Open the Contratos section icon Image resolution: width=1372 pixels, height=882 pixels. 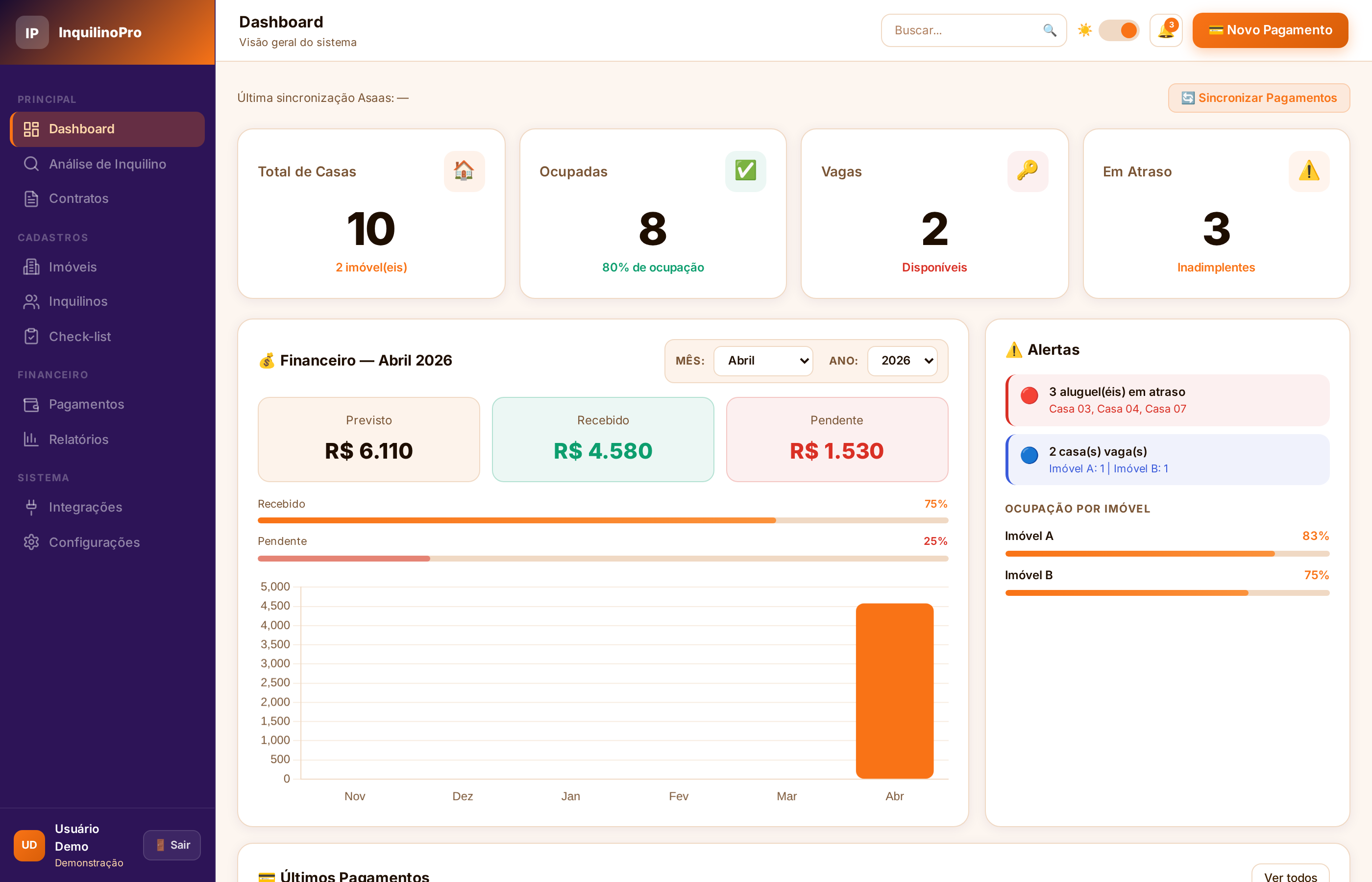[x=31, y=198]
